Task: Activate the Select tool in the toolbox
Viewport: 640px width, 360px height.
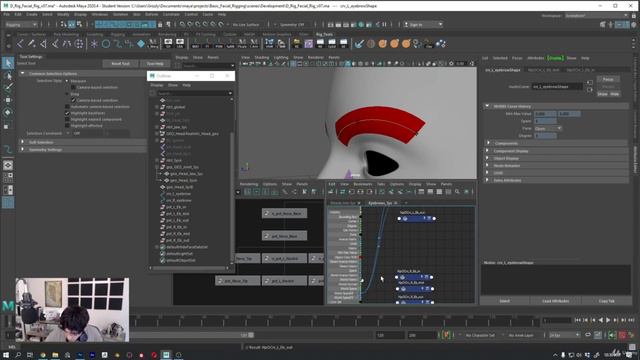Action: pyautogui.click(x=8, y=63)
